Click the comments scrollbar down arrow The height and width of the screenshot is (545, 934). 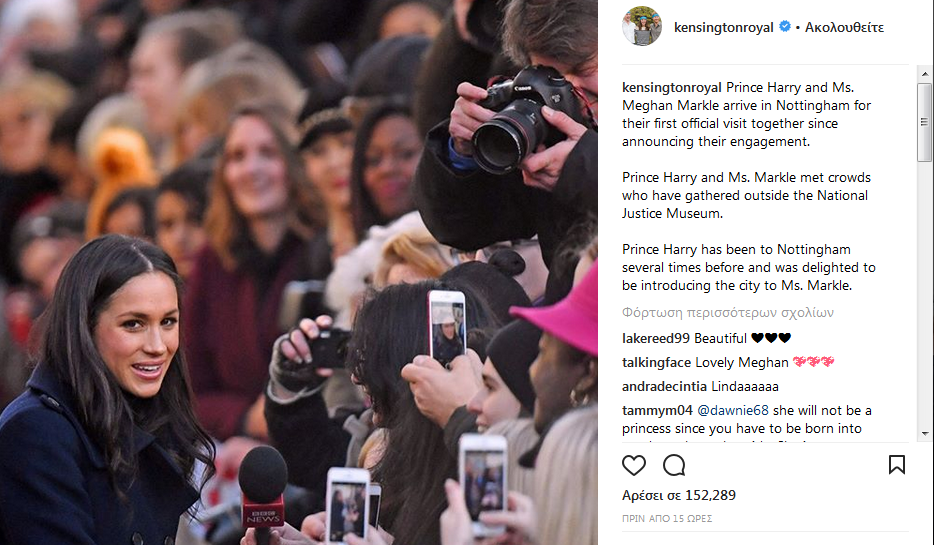(x=924, y=434)
